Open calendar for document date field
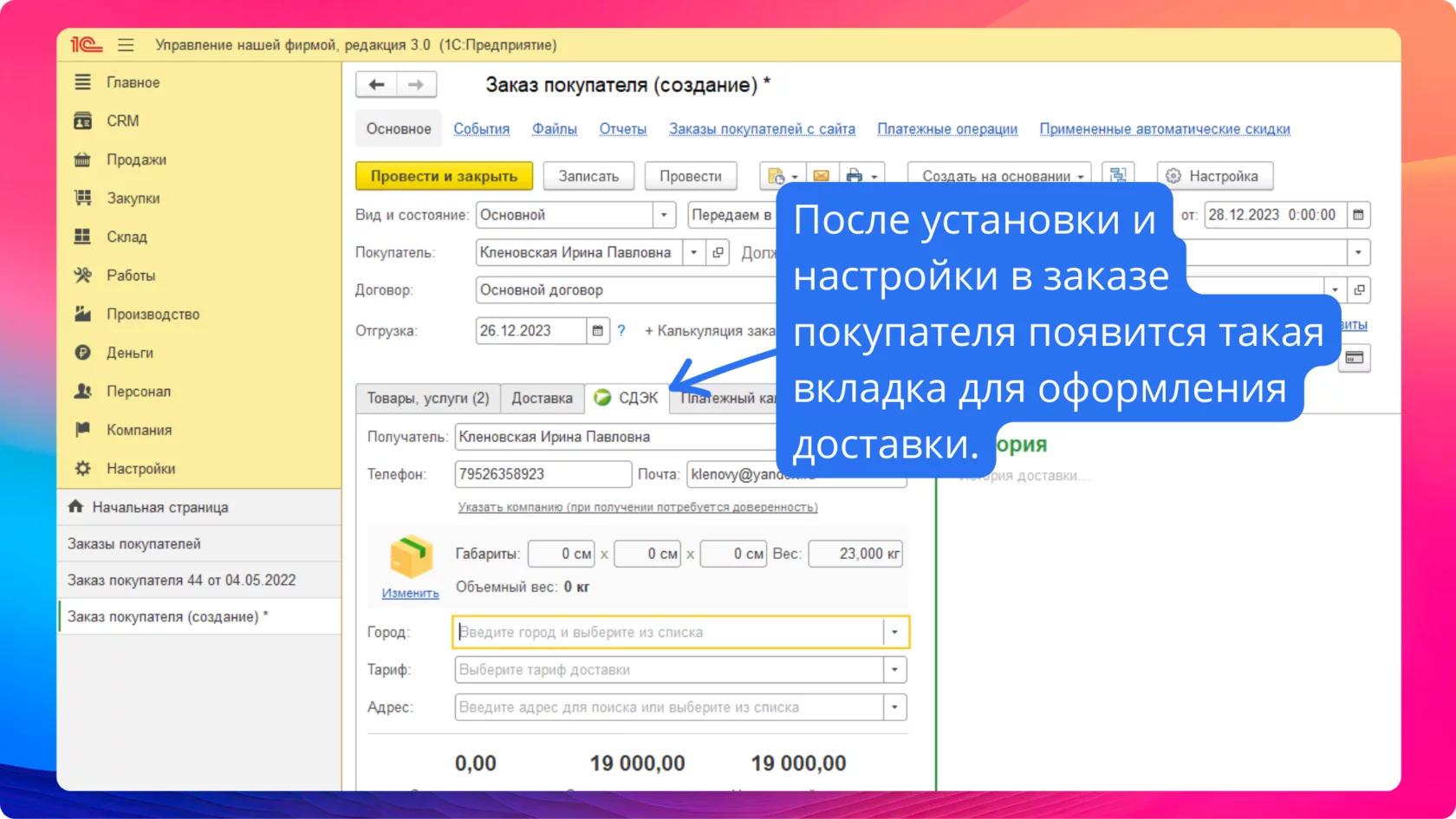 1358,215
